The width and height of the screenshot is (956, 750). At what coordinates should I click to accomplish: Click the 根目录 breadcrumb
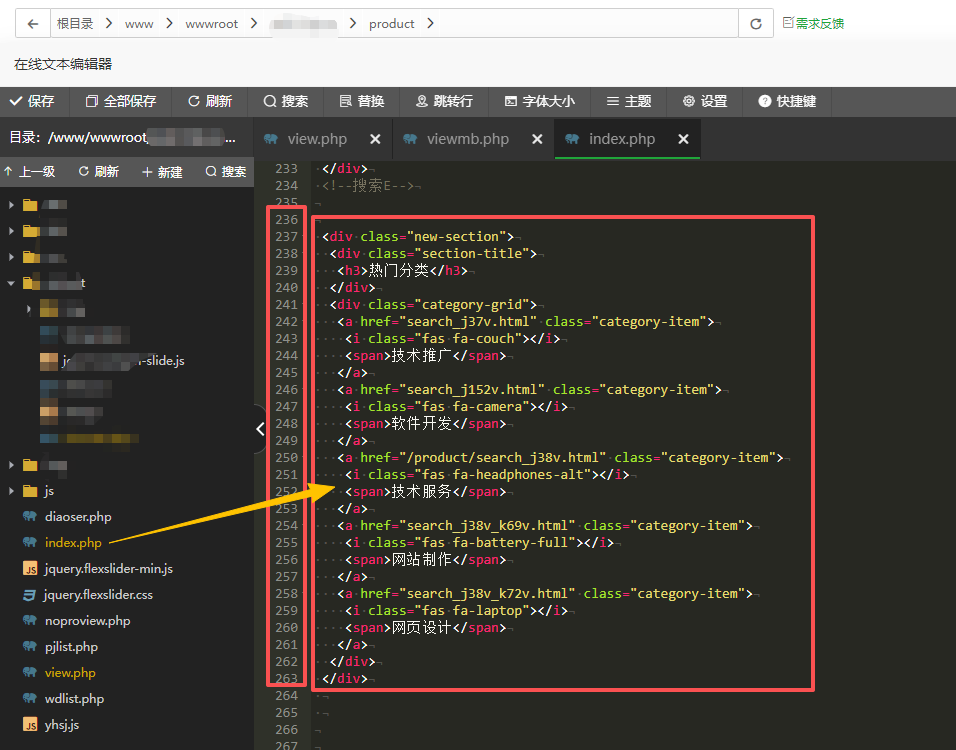pyautogui.click(x=75, y=24)
